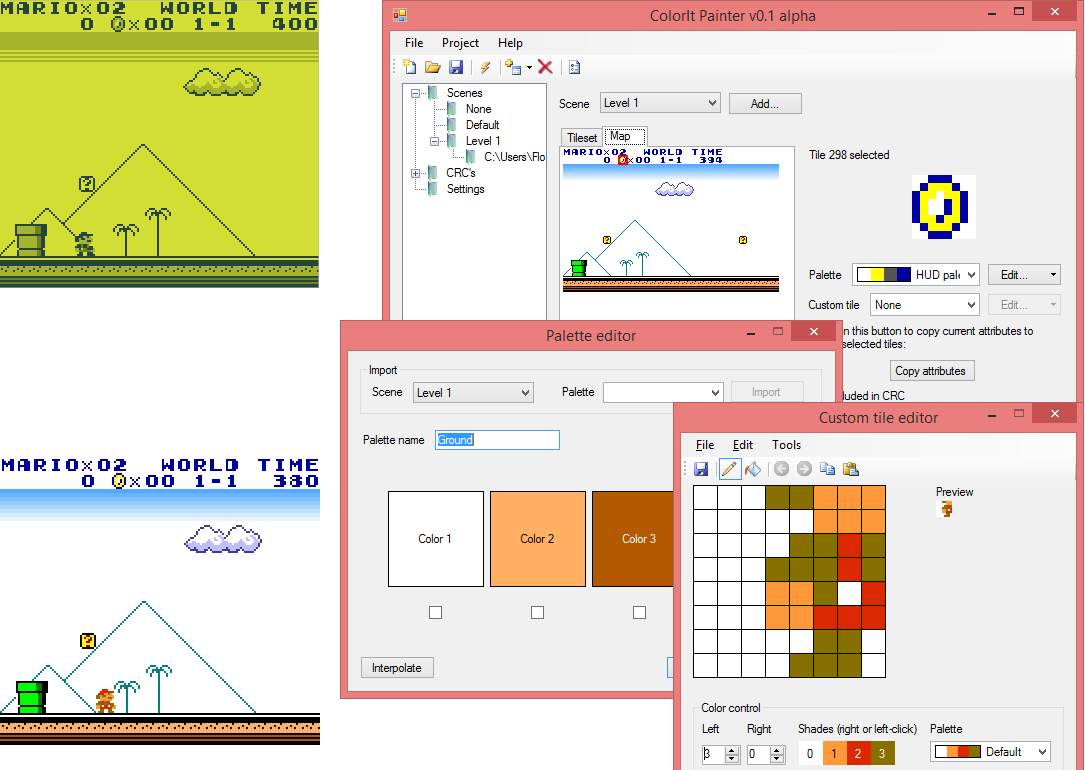The width and height of the screenshot is (1085, 770).
Task: Click the arrow beside the add scene icon
Action: click(x=529, y=68)
